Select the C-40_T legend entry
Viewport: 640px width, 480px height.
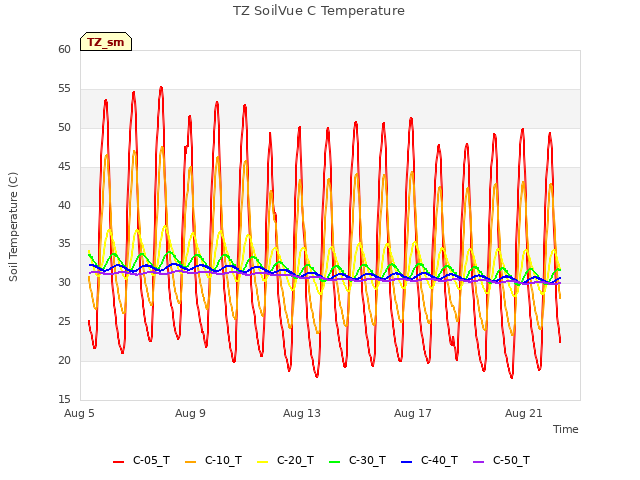tap(430, 460)
